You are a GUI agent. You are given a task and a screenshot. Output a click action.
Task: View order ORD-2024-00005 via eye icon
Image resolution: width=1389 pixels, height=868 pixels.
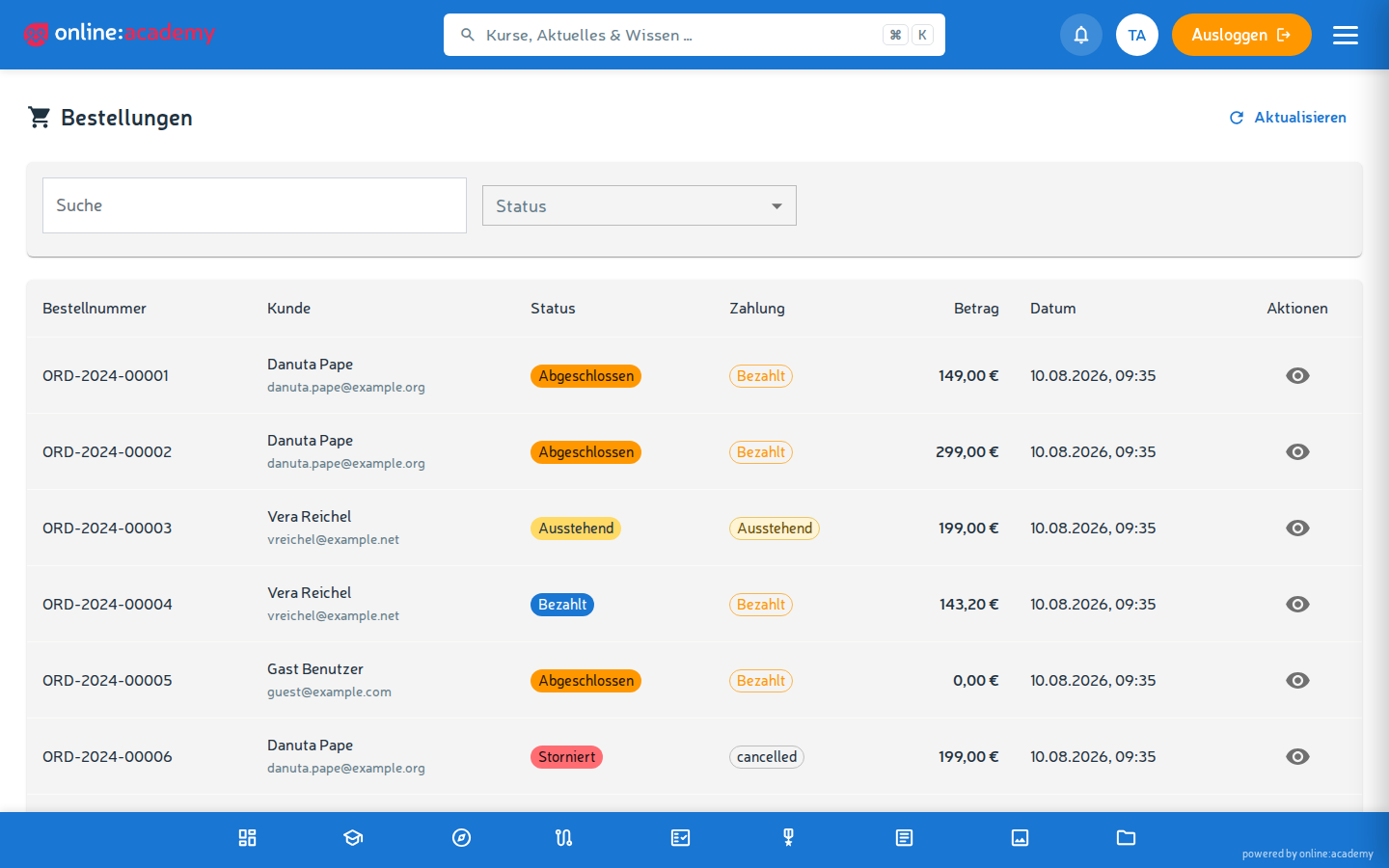(1297, 680)
